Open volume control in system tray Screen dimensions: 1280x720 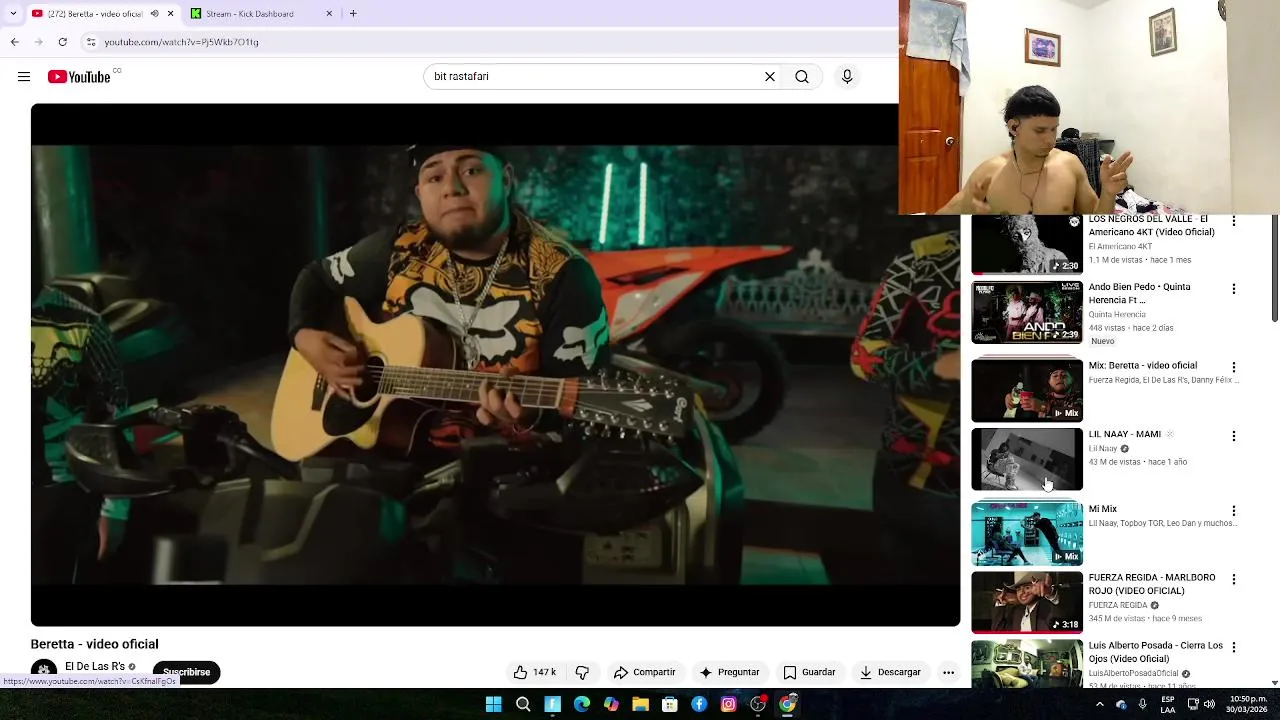pyautogui.click(x=1209, y=705)
